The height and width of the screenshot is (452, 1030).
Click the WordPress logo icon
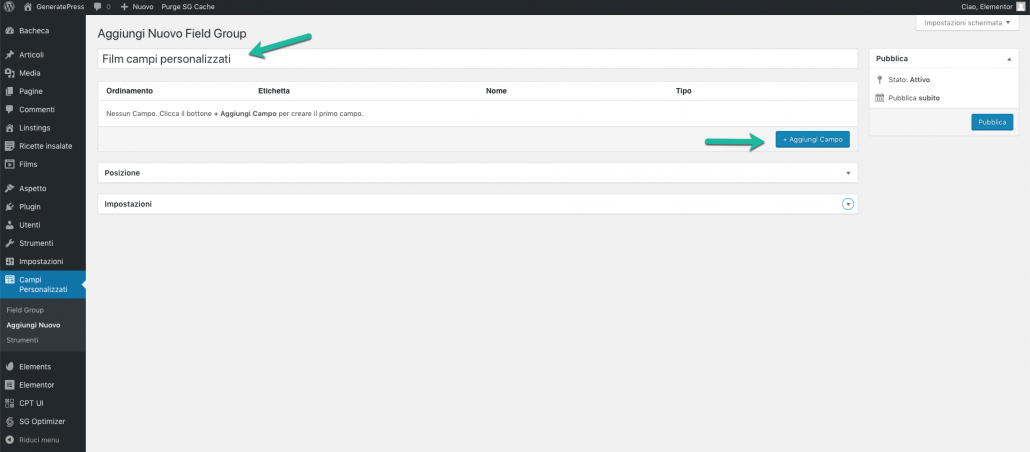pos(9,7)
